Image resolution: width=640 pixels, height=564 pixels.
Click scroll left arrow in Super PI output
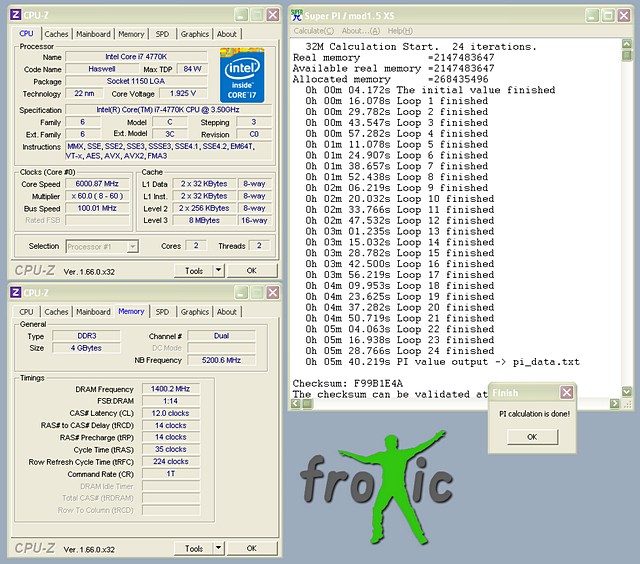tap(296, 404)
